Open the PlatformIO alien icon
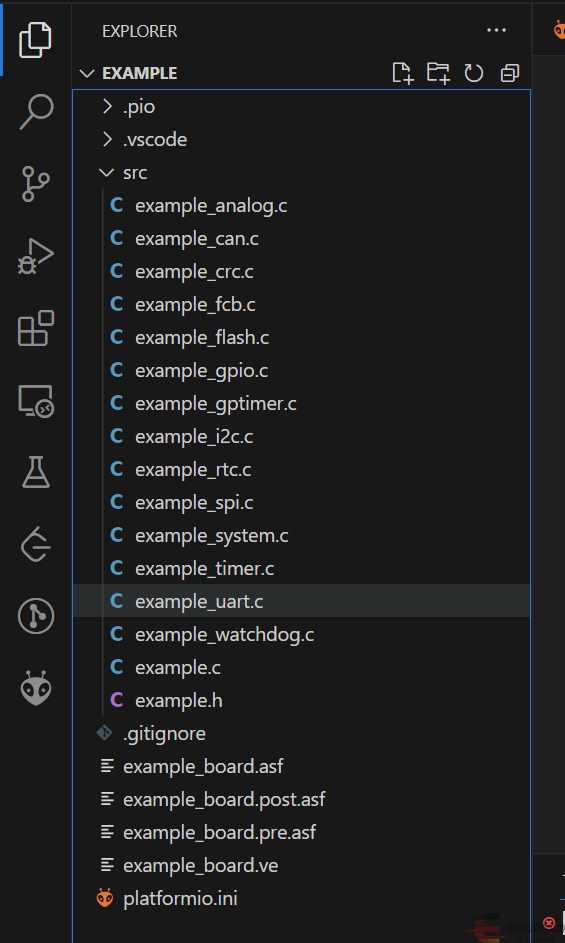The width and height of the screenshot is (565, 943). pyautogui.click(x=36, y=688)
